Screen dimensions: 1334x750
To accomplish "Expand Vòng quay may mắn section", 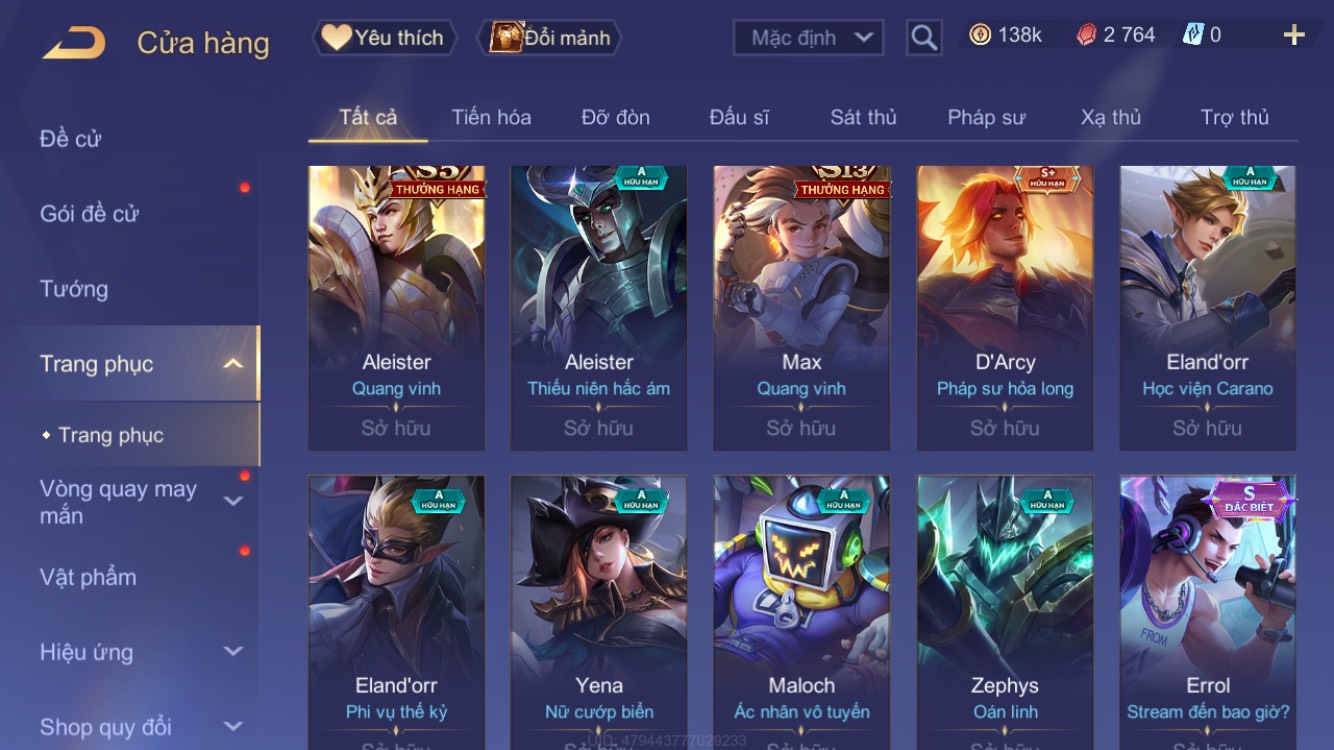I will pos(232,501).
